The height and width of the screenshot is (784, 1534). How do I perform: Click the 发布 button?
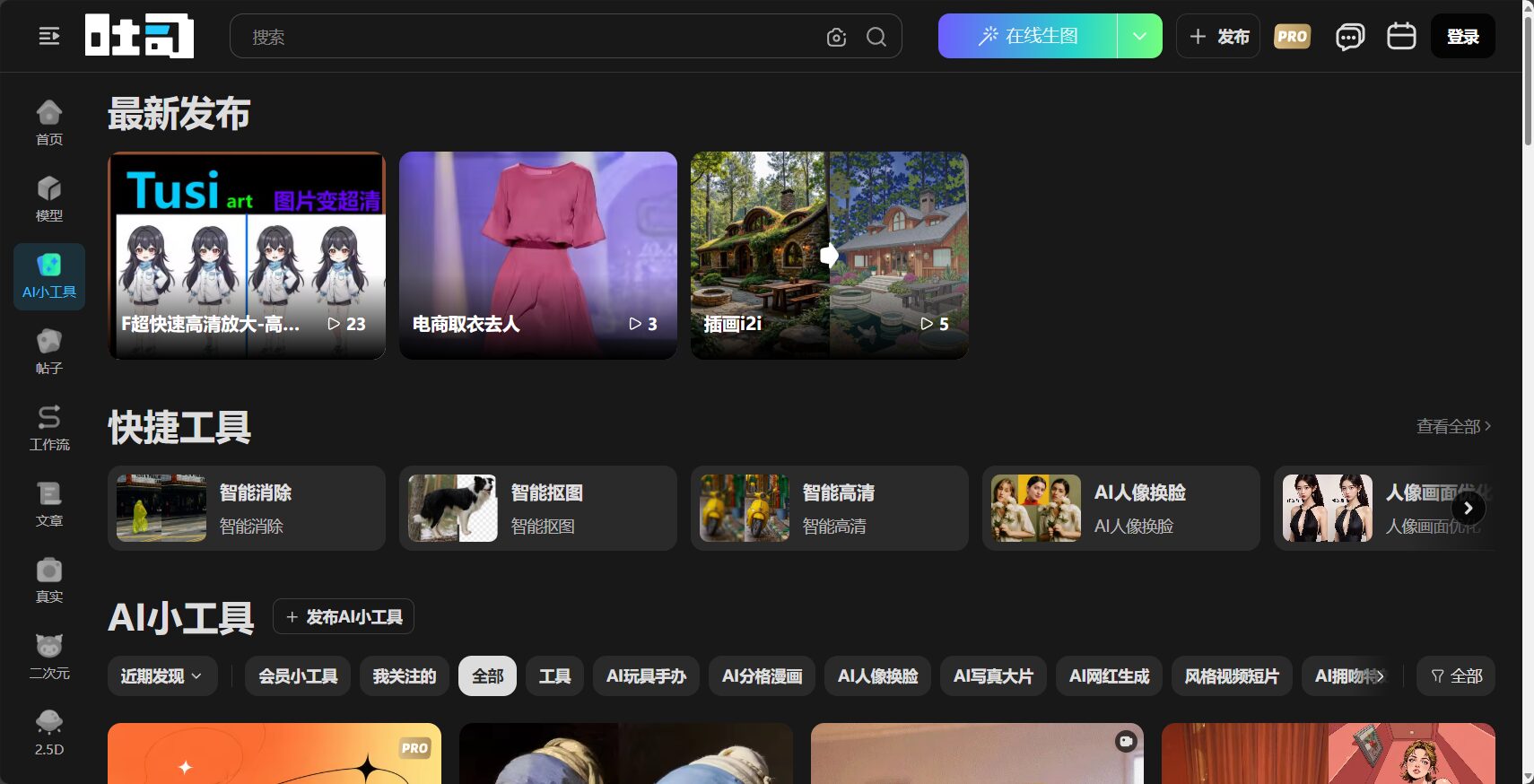point(1218,37)
